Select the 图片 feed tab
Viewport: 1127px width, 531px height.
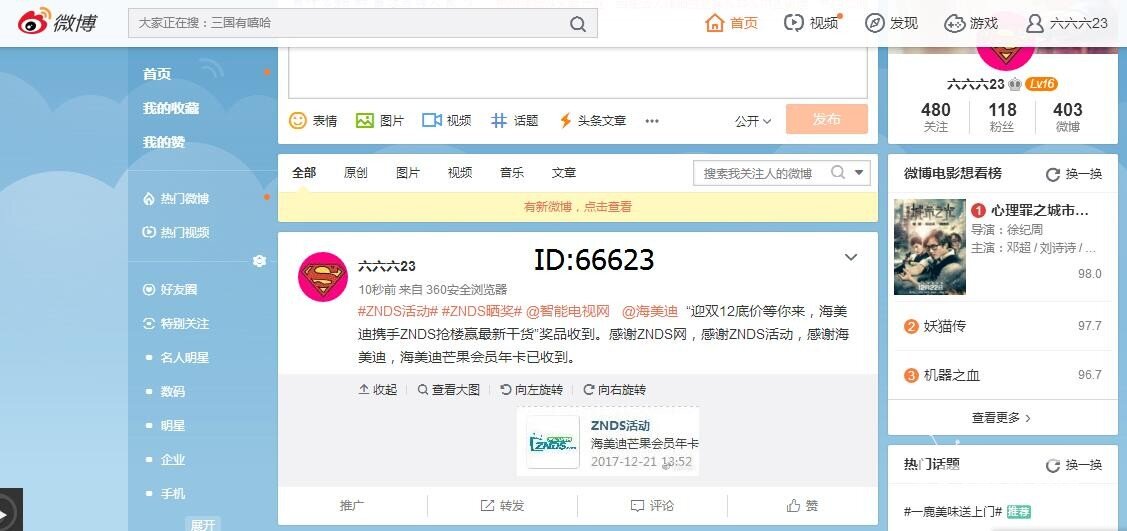[408, 173]
